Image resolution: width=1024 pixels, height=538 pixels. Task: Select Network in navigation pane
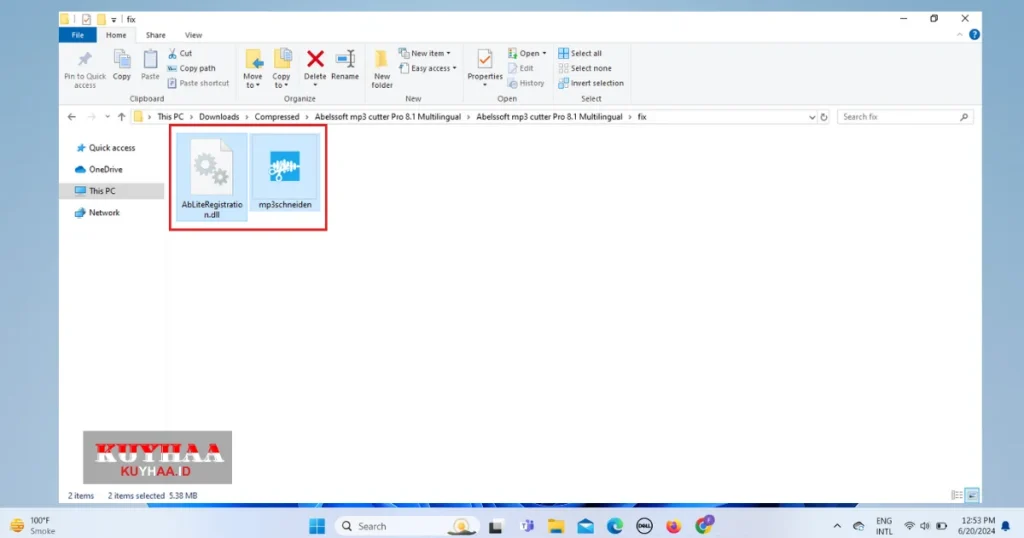click(x=97, y=213)
